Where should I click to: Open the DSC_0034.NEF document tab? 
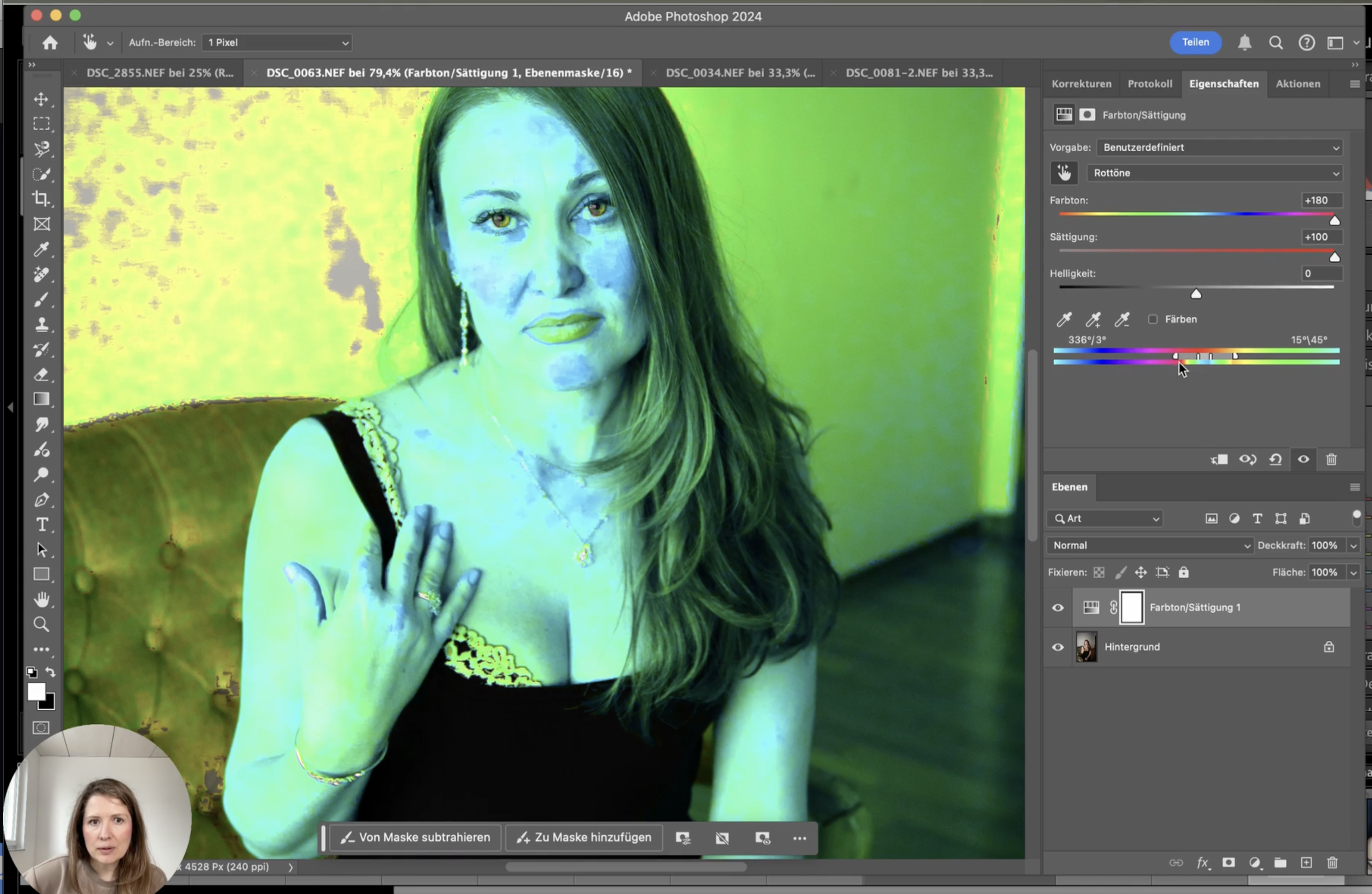[740, 73]
